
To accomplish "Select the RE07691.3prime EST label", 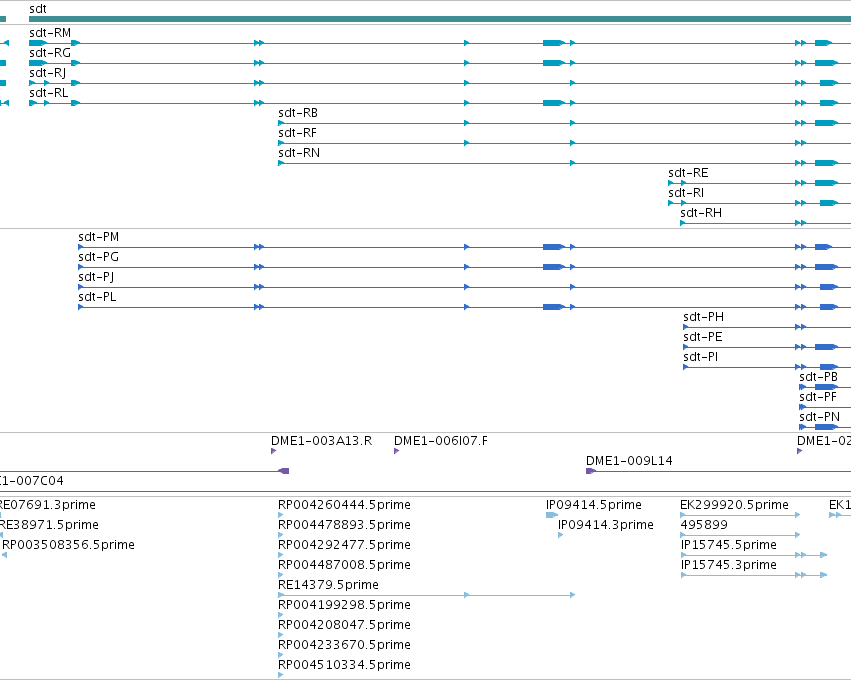I will (x=47, y=505).
